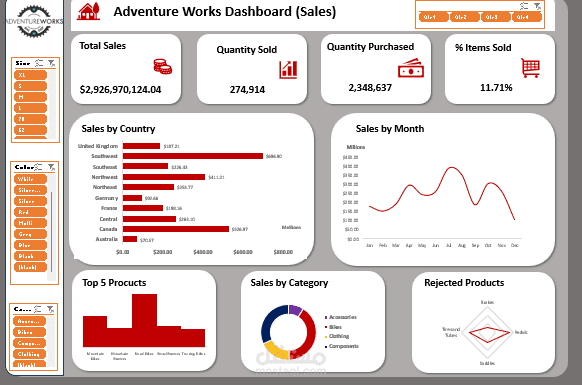Select the Southwest $686.80 bar

193,156
